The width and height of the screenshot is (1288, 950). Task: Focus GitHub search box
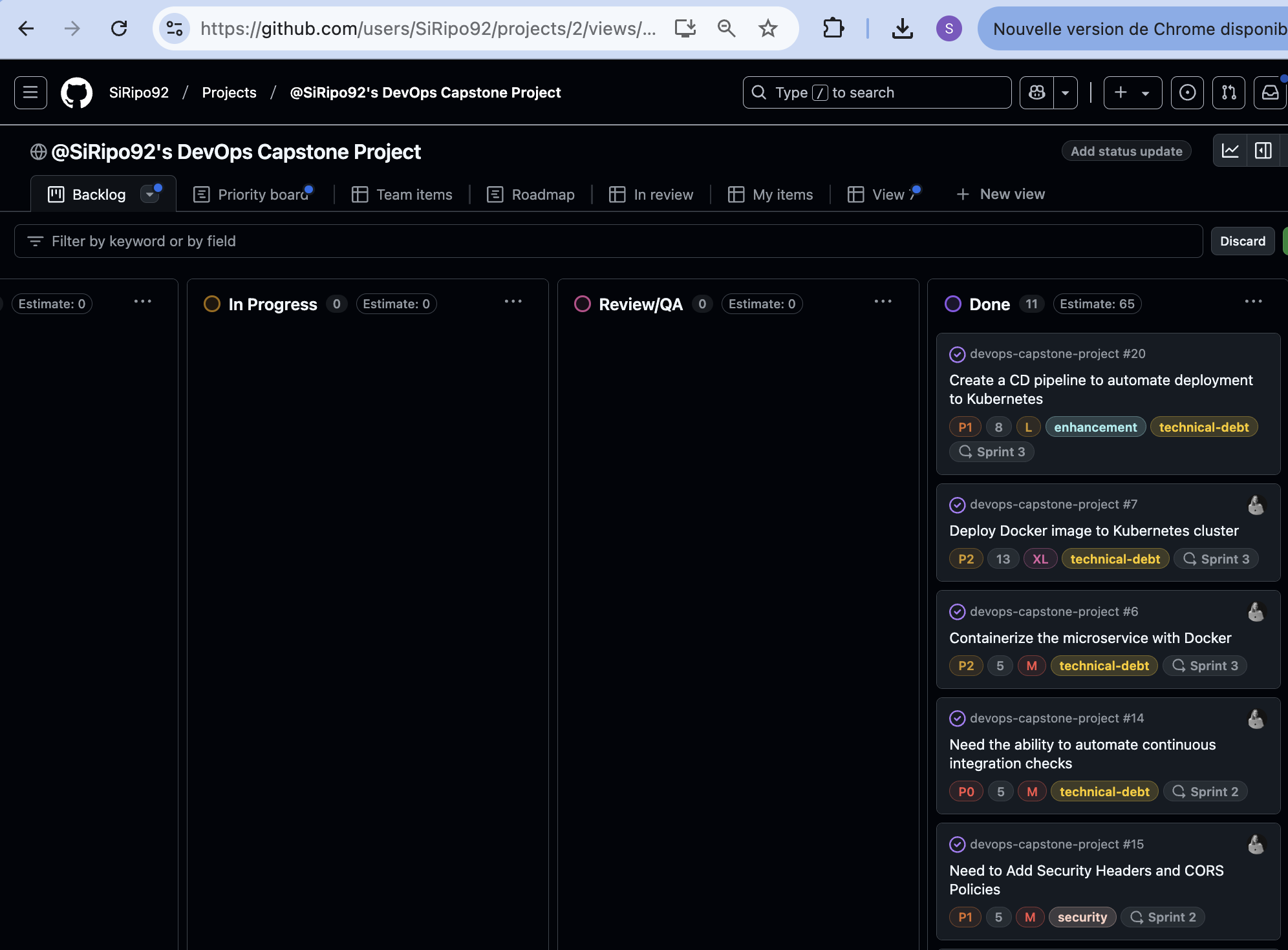877,92
